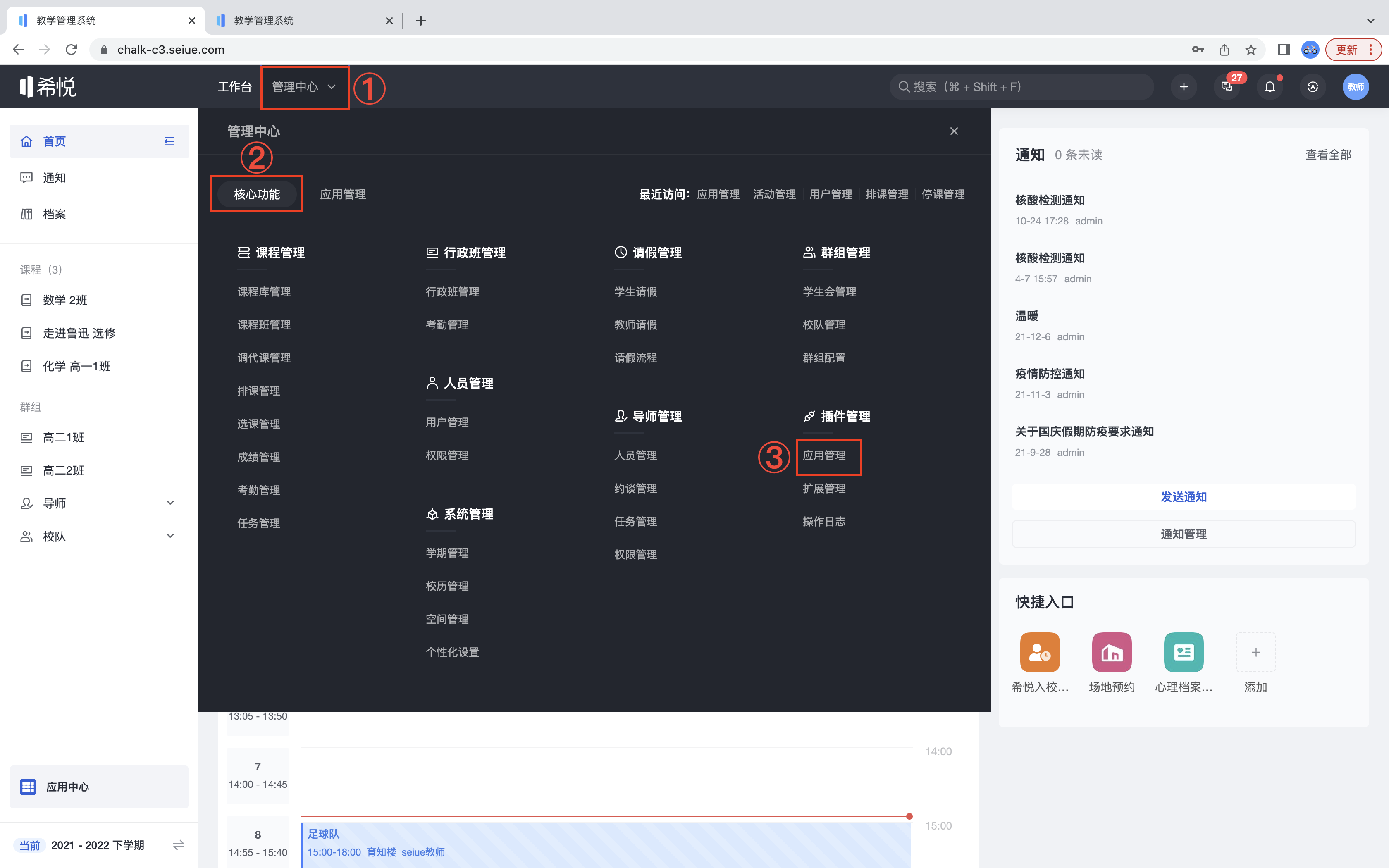Go to 首页 in the sidebar
This screenshot has width=1389, height=868.
99,141
